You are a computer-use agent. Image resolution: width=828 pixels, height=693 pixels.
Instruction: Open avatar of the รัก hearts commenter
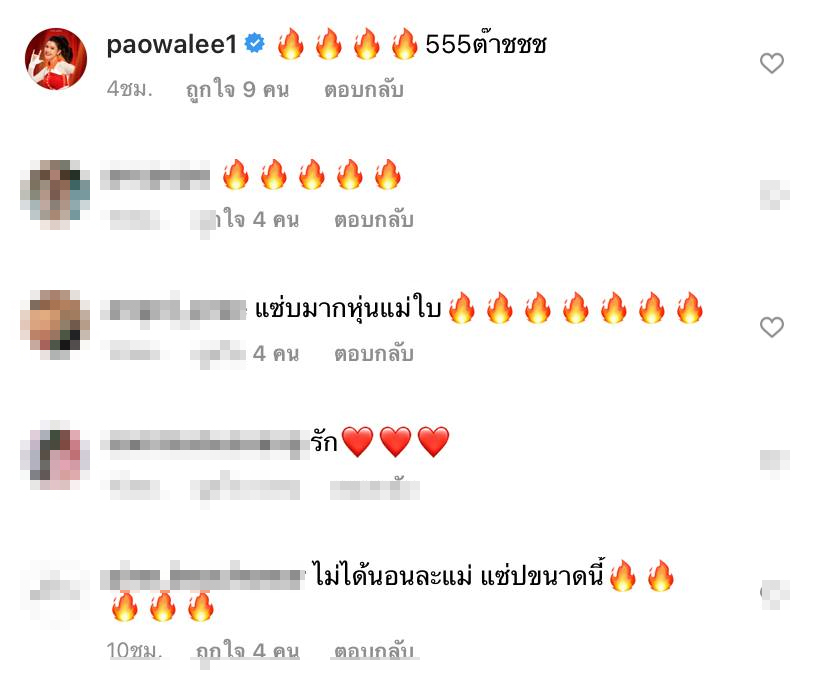55,455
